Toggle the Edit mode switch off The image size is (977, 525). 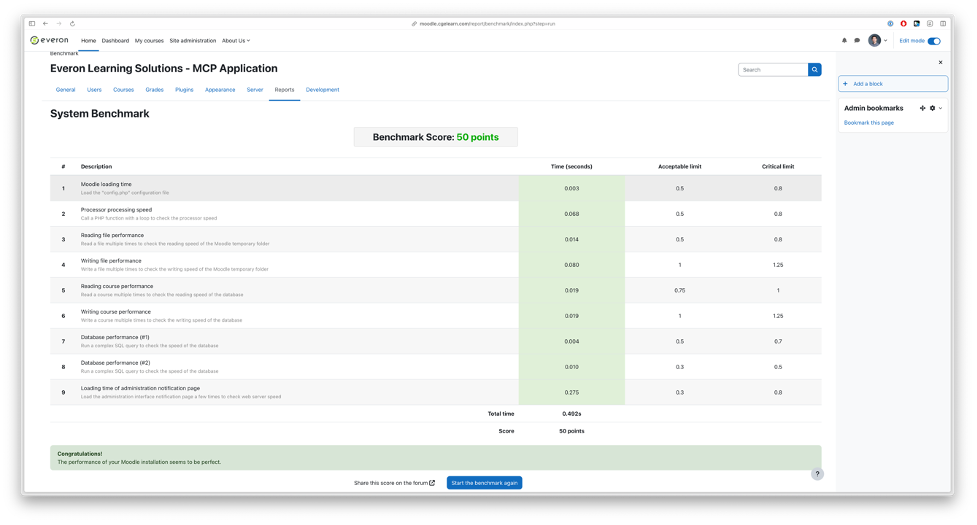coord(934,41)
